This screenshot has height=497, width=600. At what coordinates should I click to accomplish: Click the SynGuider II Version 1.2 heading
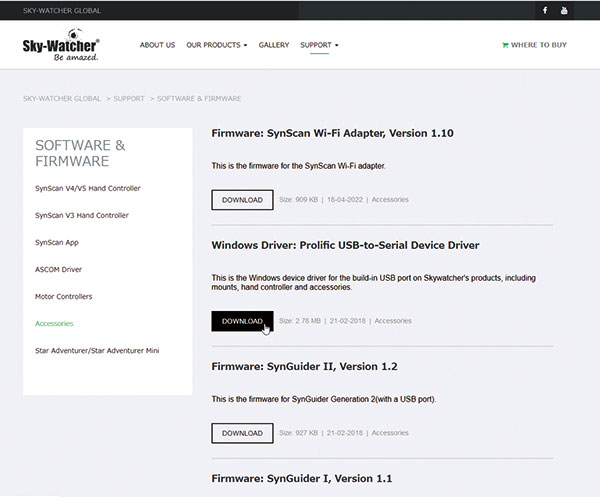(304, 367)
